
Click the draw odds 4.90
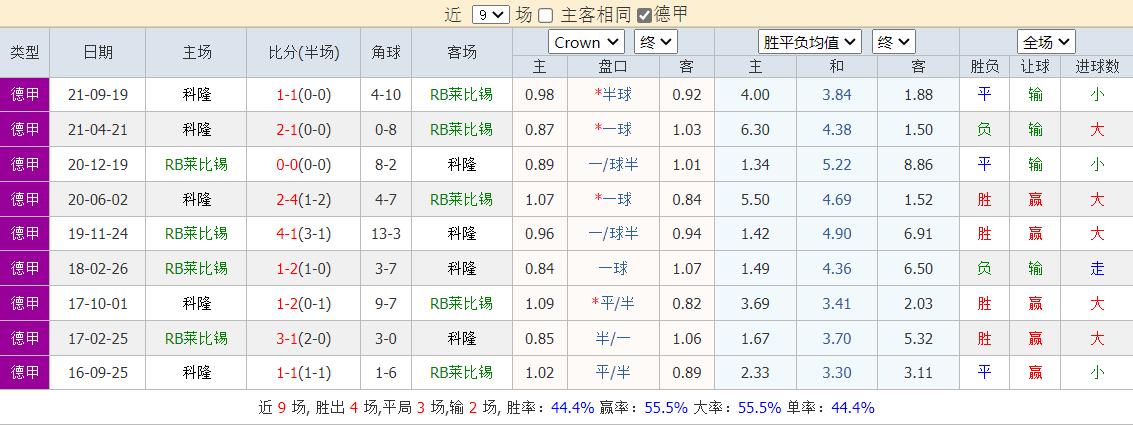pos(837,233)
